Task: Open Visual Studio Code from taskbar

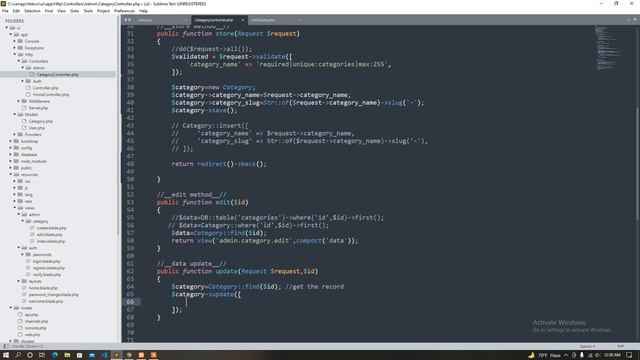Action: pos(104,355)
